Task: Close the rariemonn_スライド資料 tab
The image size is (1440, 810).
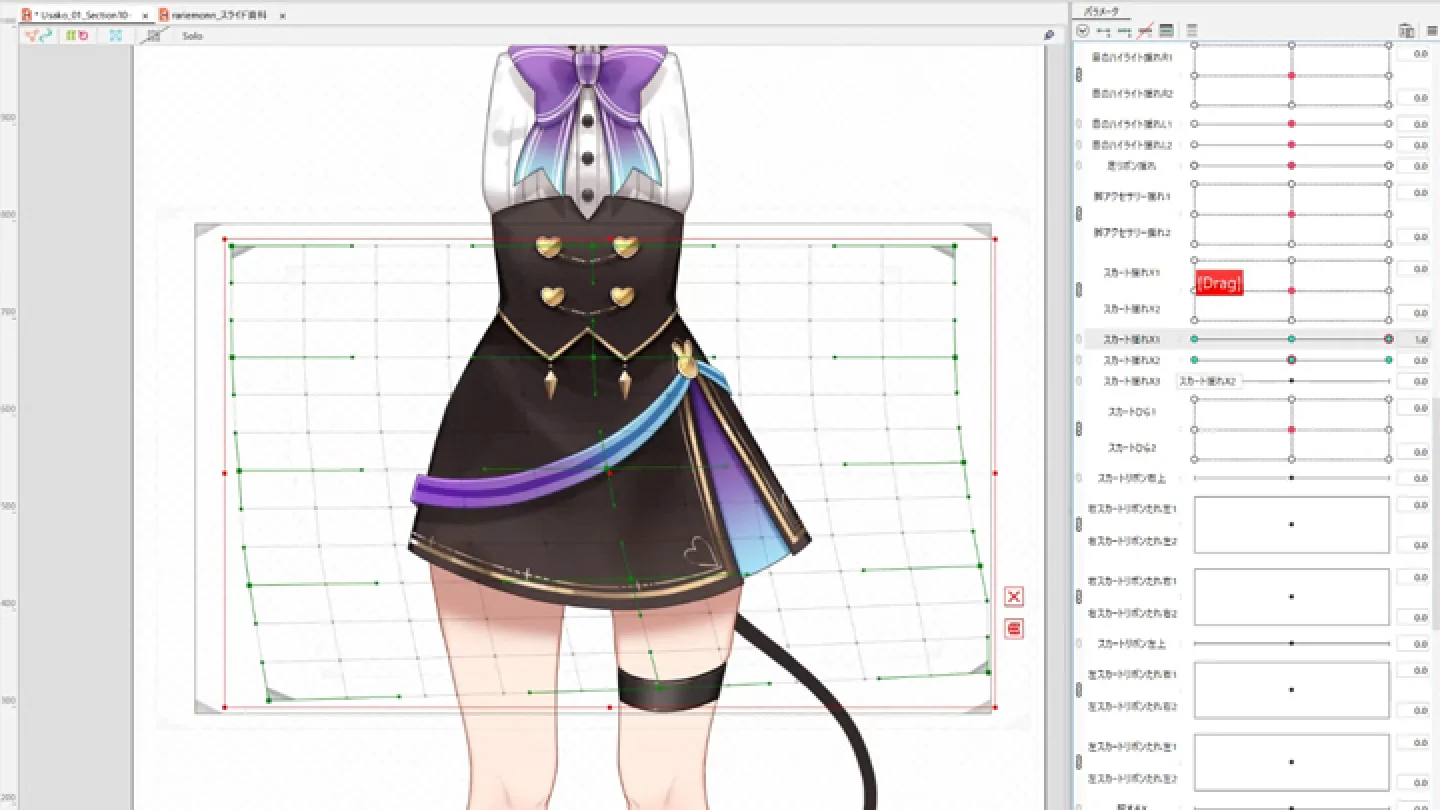Action: (281, 16)
